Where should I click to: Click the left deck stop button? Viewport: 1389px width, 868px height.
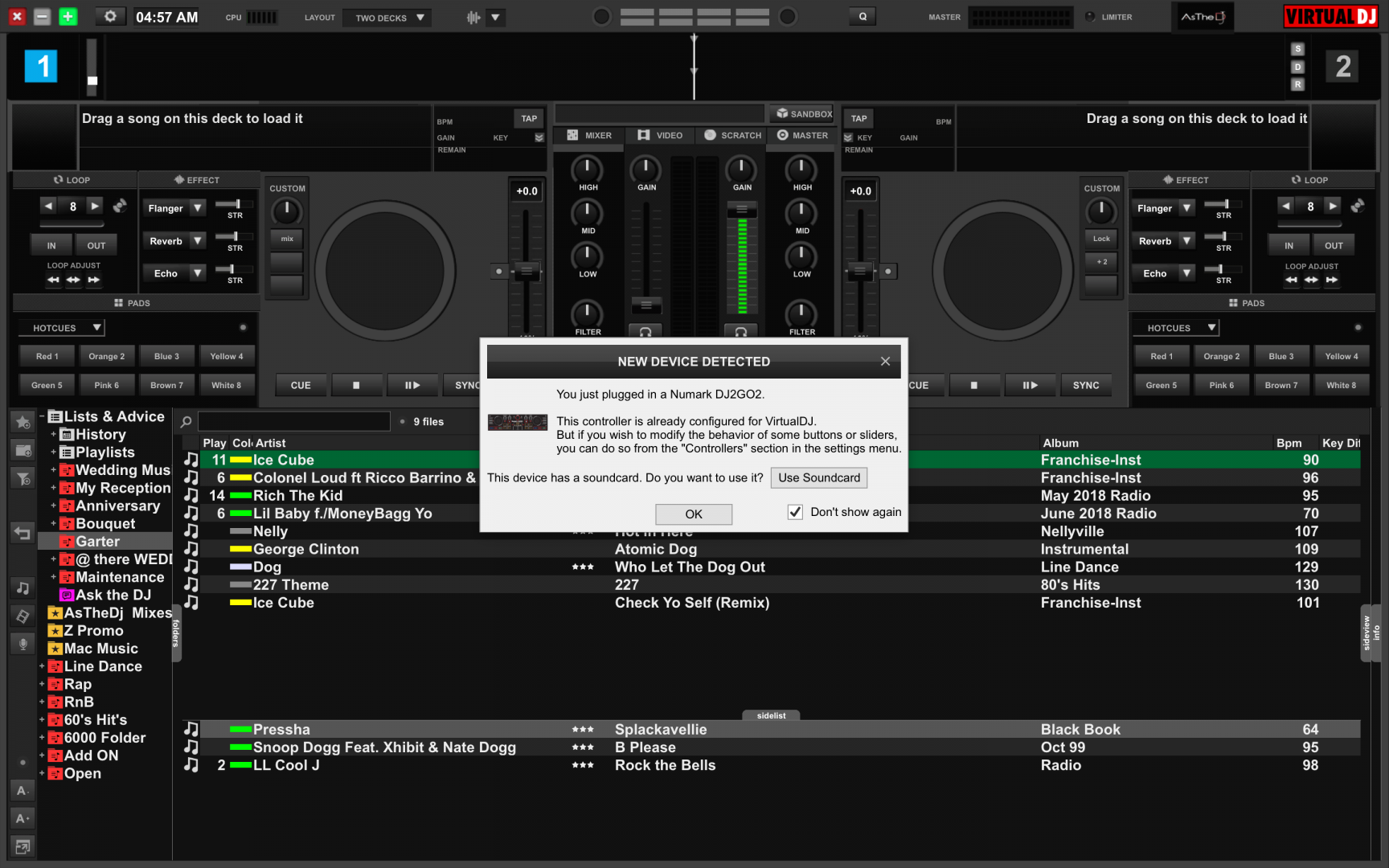(356, 386)
